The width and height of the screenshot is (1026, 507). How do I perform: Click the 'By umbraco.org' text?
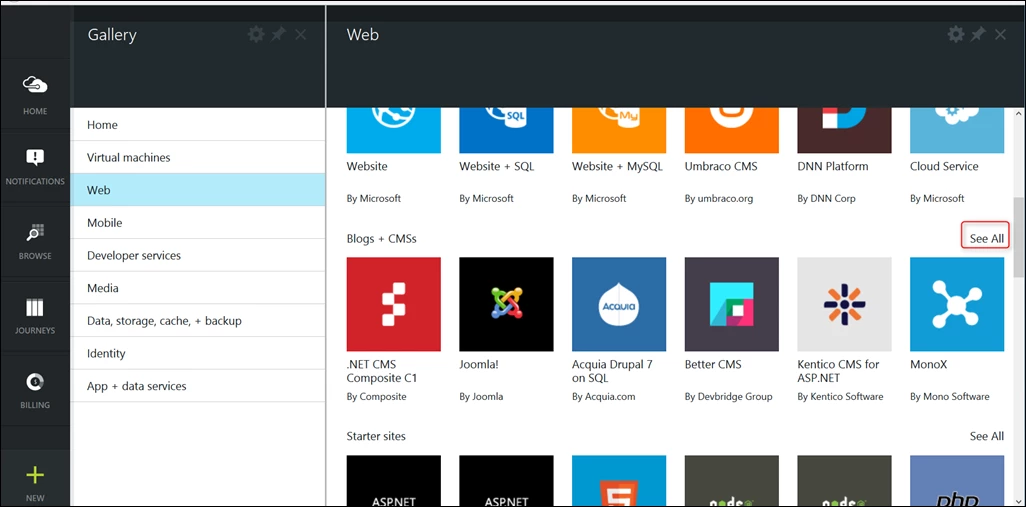click(x=721, y=198)
